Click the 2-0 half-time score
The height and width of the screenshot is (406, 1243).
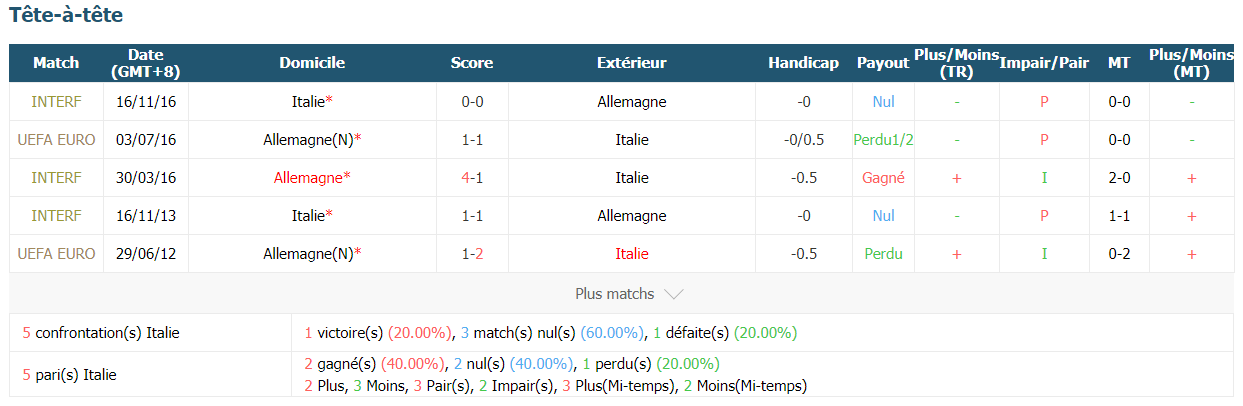point(1119,178)
